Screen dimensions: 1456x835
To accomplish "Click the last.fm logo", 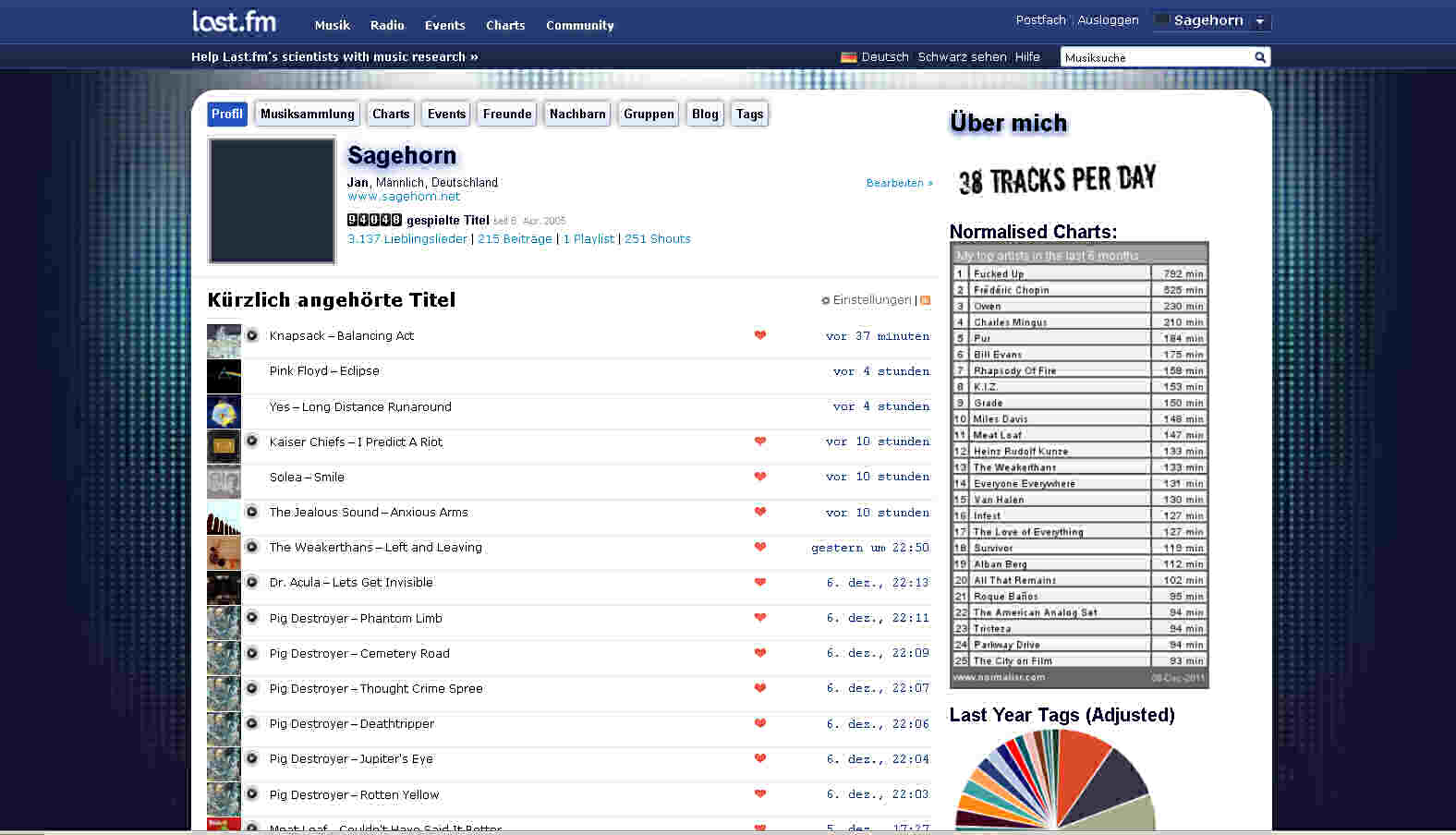I will (x=234, y=21).
